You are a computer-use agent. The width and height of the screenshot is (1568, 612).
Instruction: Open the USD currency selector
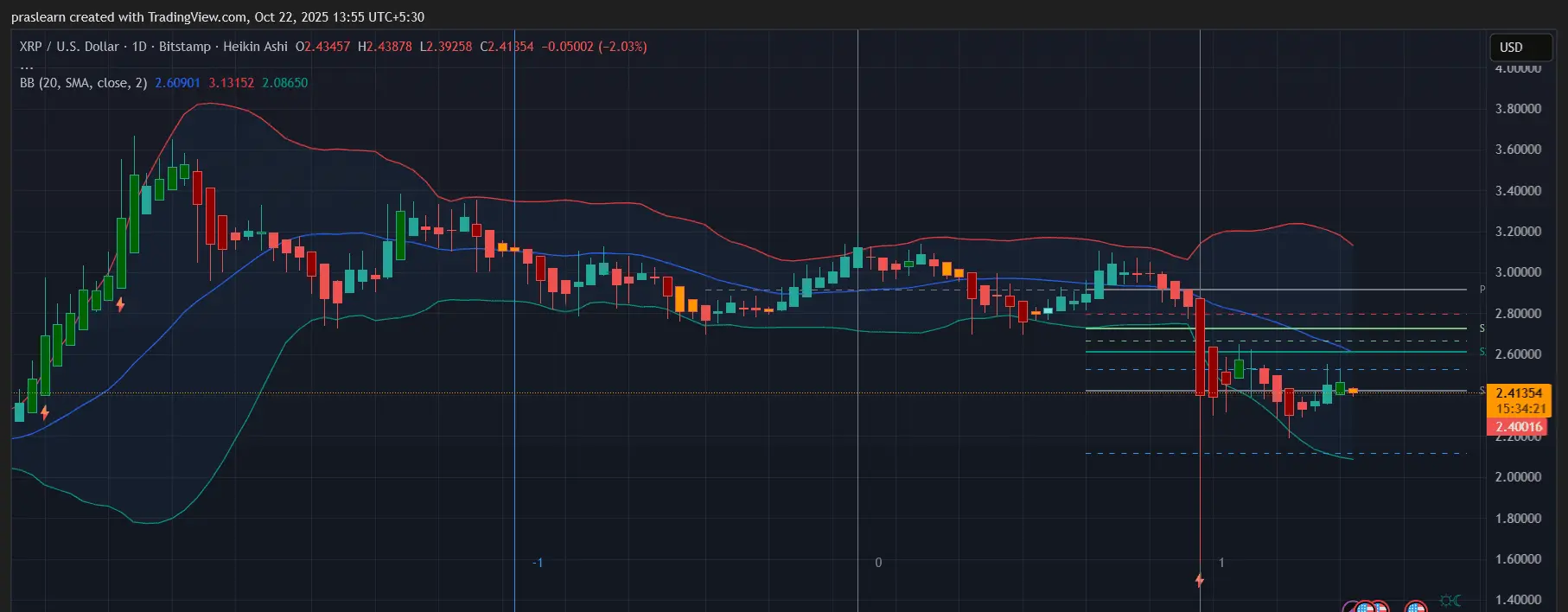click(1520, 48)
